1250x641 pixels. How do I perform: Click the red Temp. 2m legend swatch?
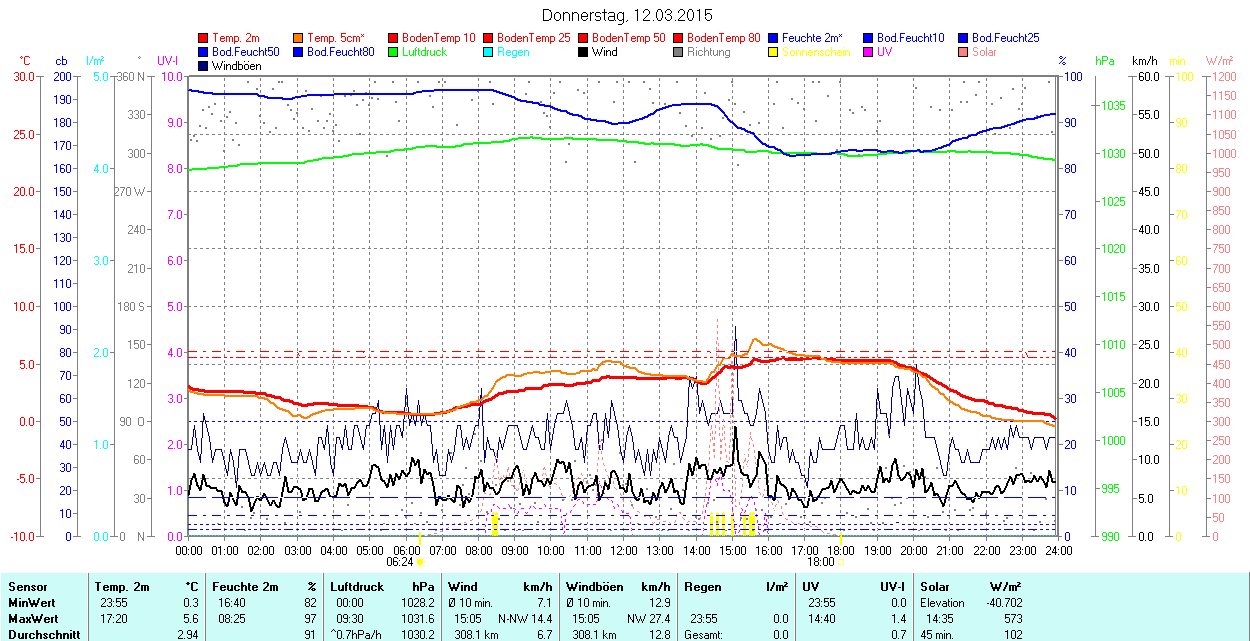204,38
